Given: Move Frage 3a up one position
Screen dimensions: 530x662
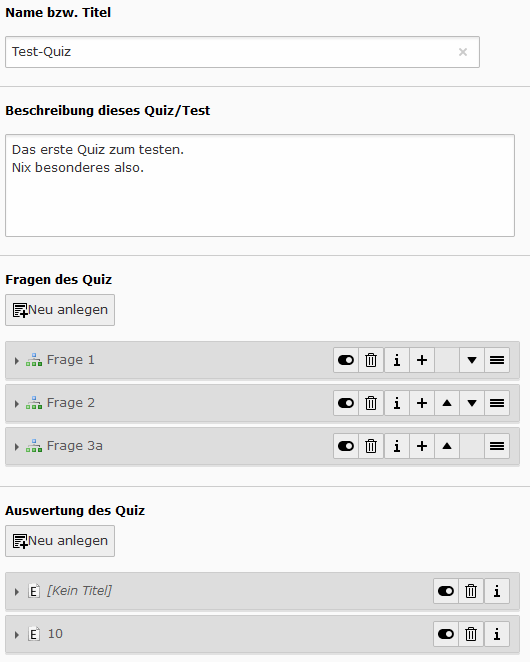Looking at the screenshot, I should coord(447,446).
